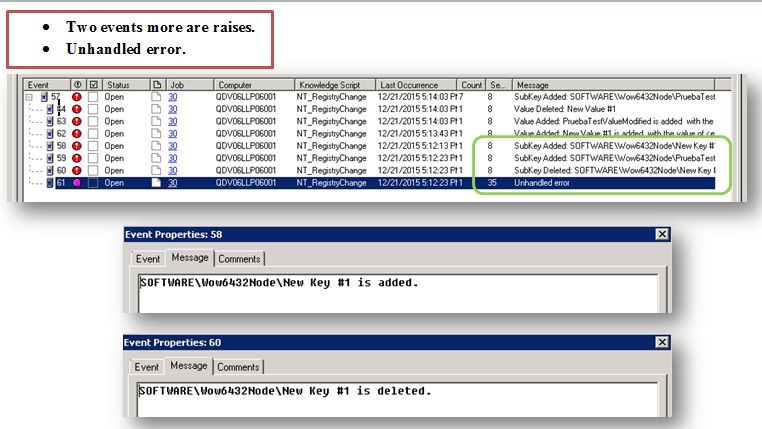Click message field 'New Key #1 is added.'
This screenshot has width=762, height=429.
pos(398,293)
